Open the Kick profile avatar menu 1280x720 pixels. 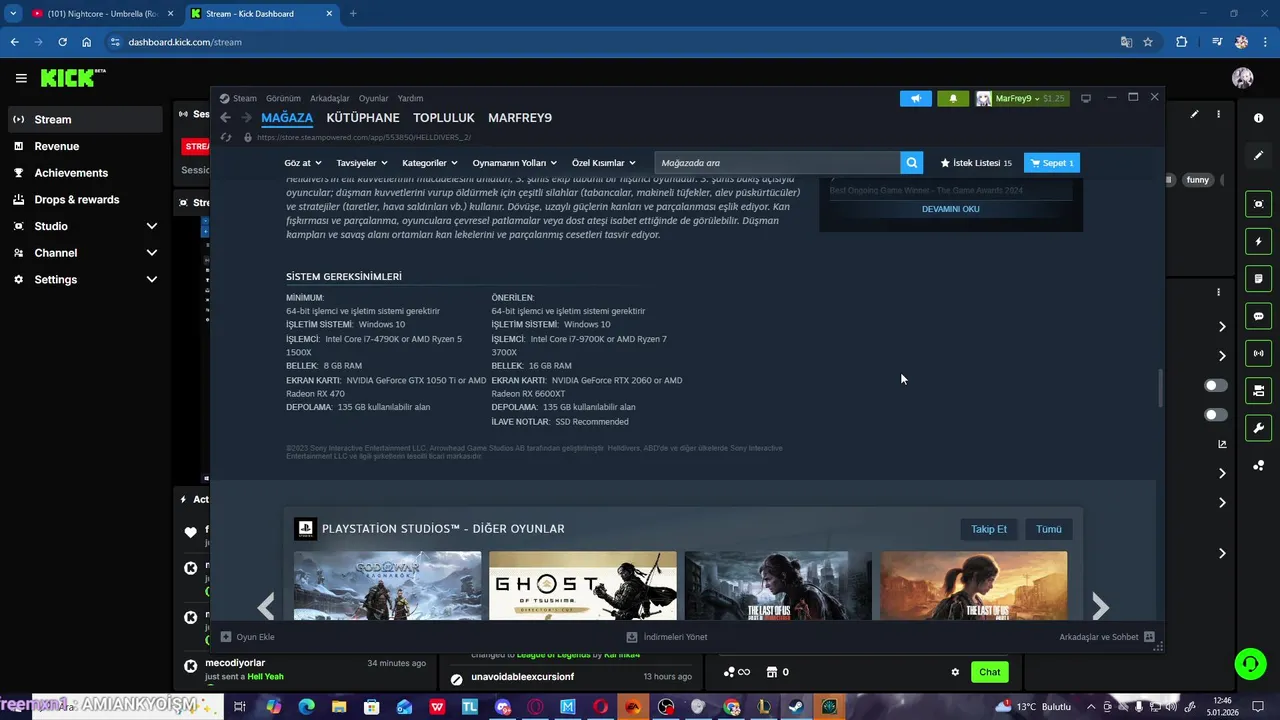1243,78
